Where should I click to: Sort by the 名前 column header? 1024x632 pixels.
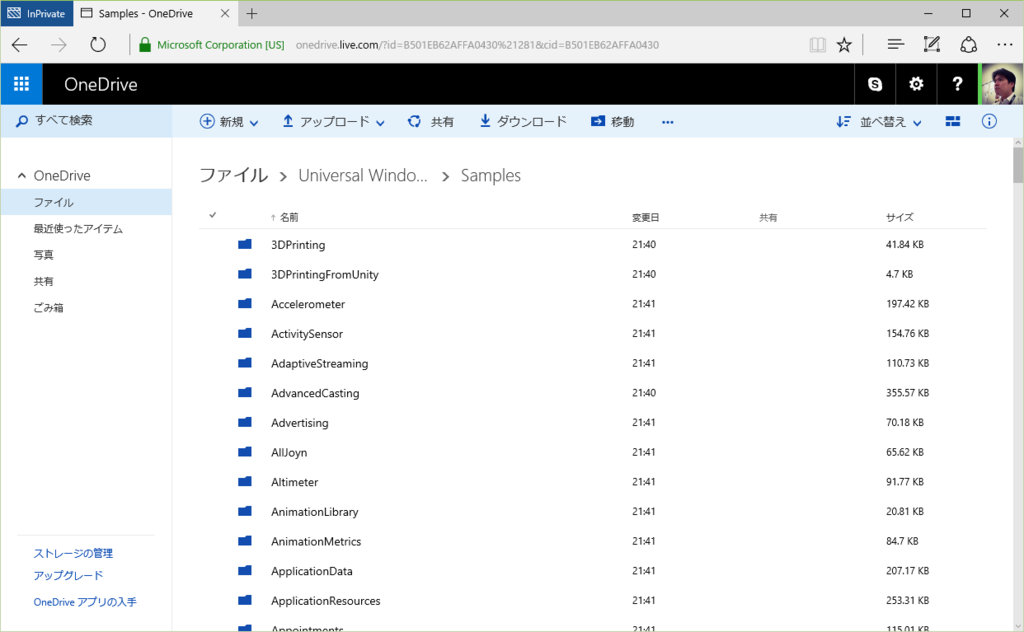[289, 217]
